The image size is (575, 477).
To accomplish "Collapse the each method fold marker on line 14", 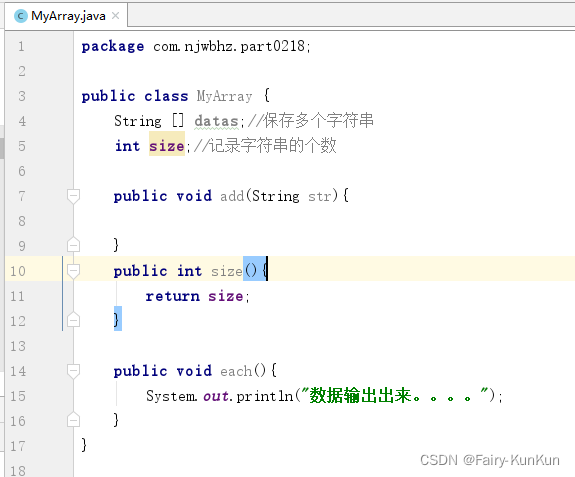I will click(x=73, y=371).
